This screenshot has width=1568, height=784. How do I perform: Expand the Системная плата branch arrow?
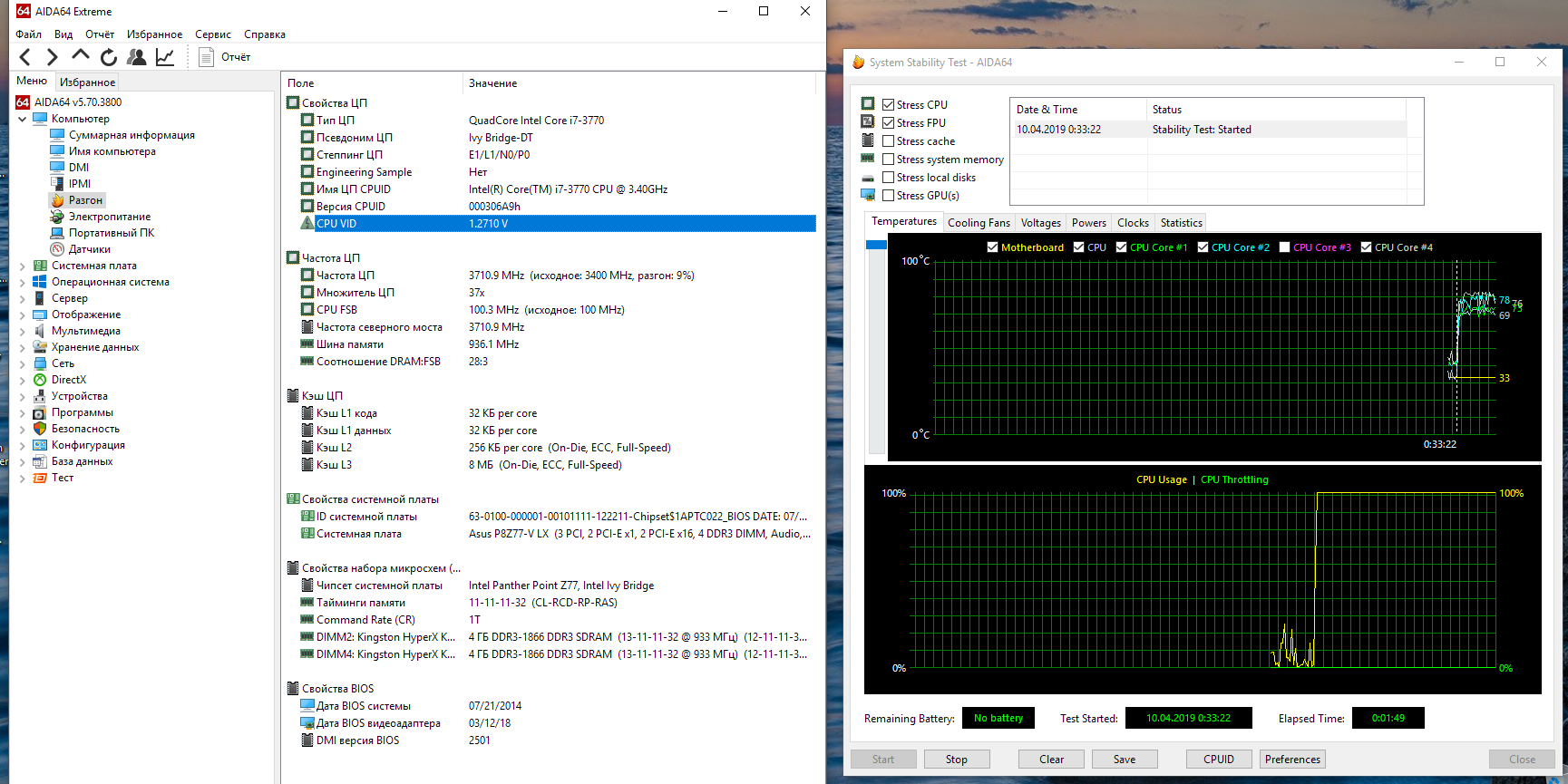[x=23, y=266]
